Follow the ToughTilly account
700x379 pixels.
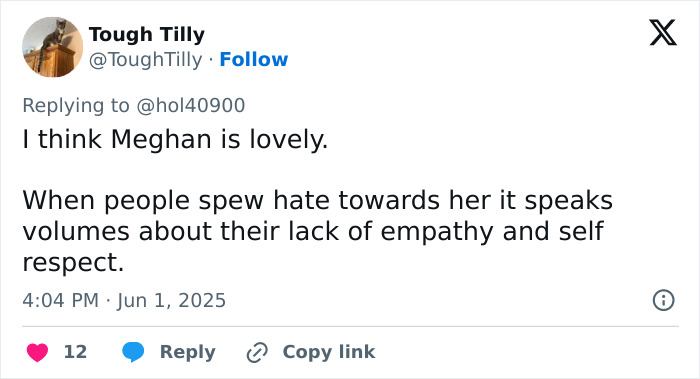point(254,59)
